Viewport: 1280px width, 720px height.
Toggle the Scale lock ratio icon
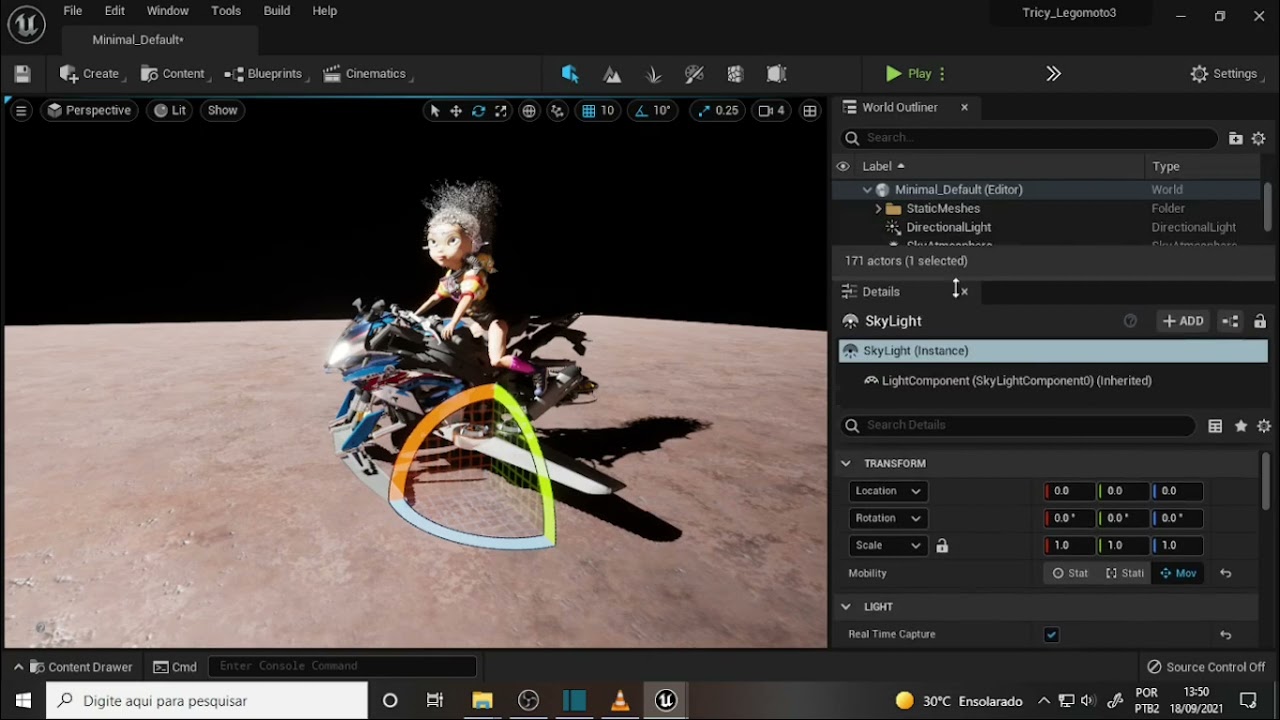[942, 546]
